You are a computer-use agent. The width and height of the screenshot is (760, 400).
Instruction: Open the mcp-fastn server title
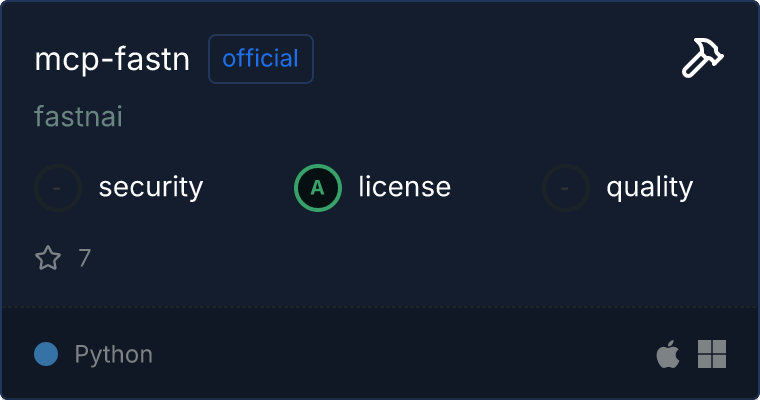pos(112,60)
